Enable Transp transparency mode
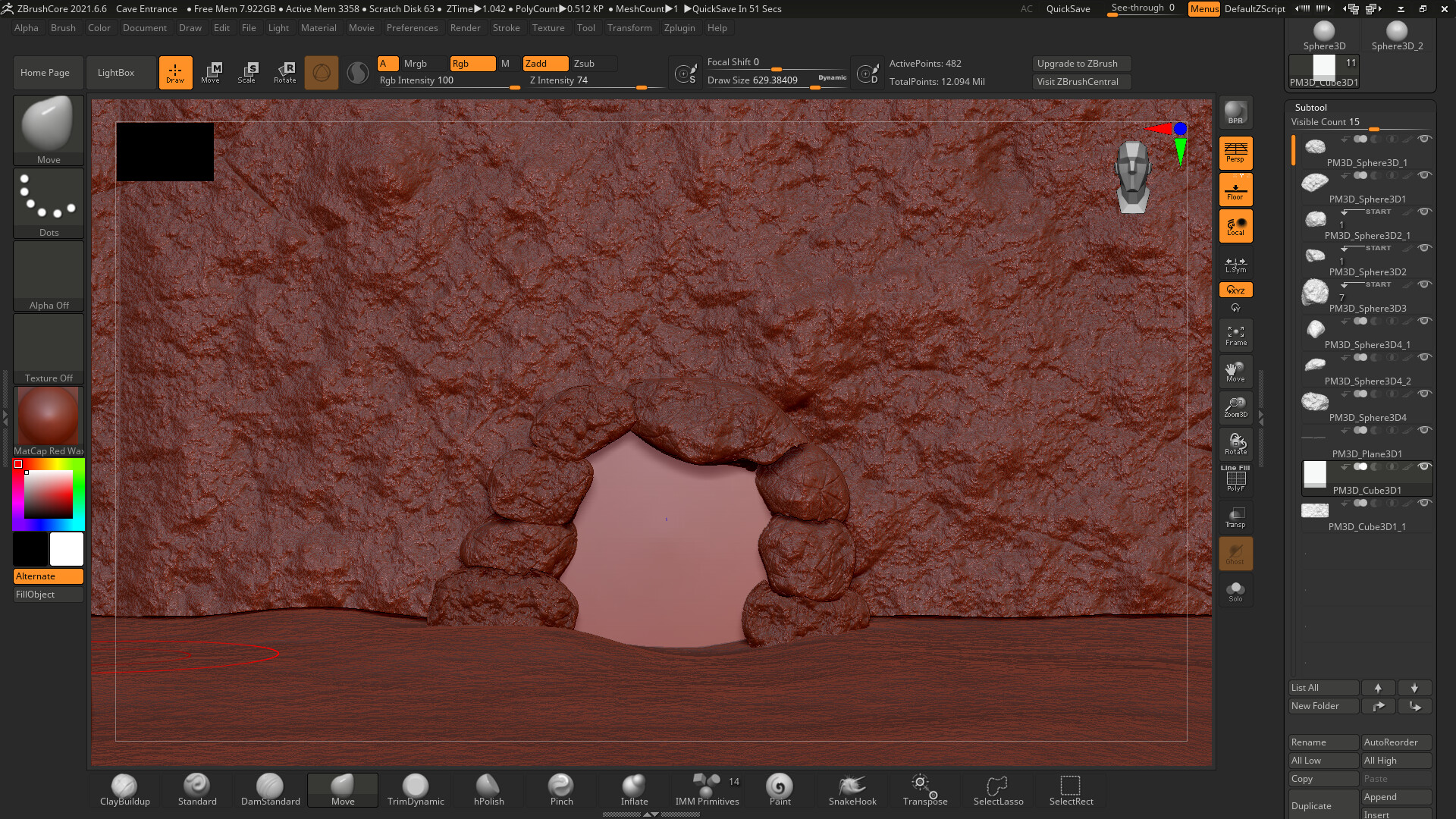Screen dimensions: 1456x819 1235,516
